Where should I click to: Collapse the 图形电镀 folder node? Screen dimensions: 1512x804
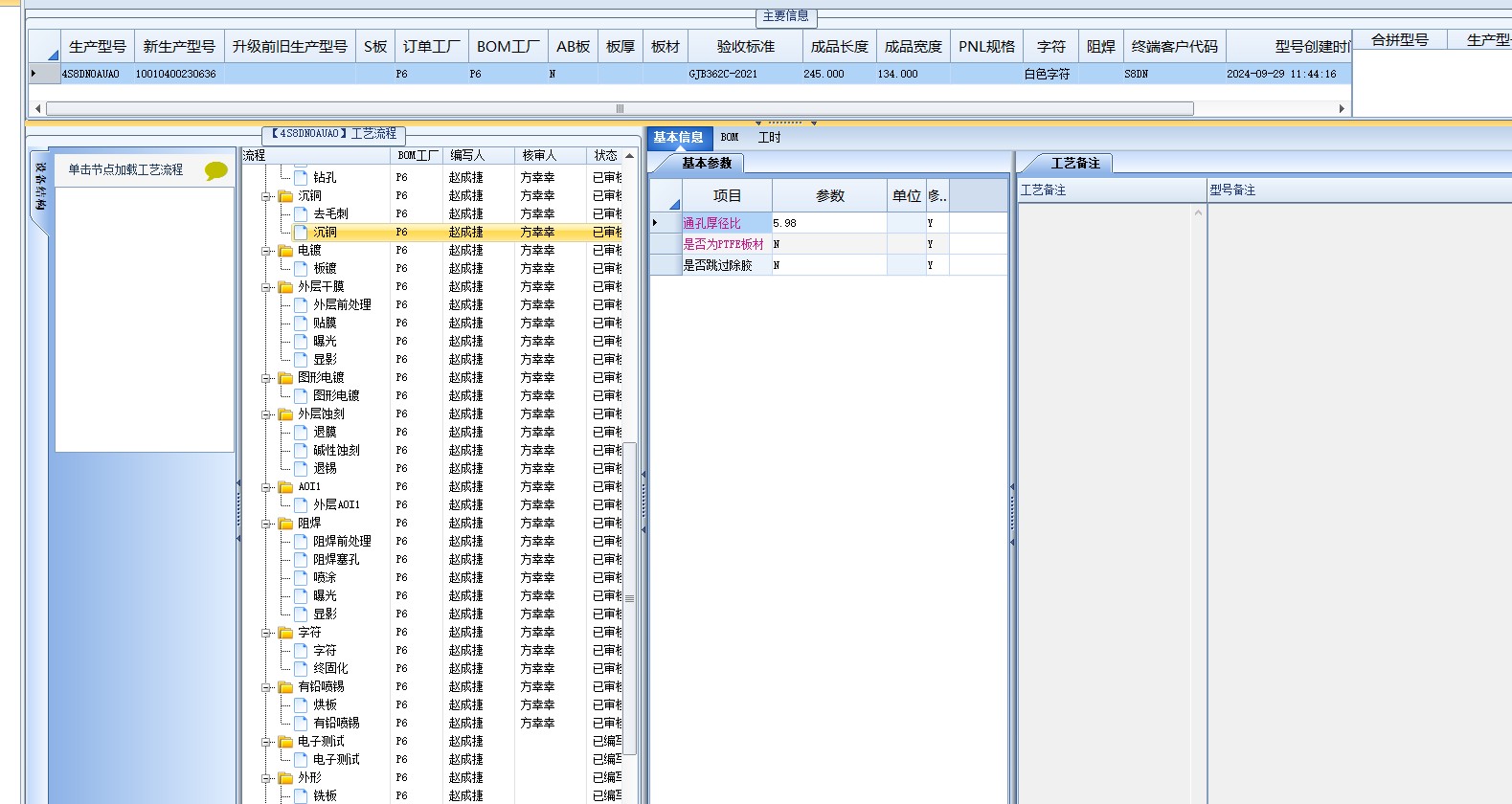(x=266, y=378)
